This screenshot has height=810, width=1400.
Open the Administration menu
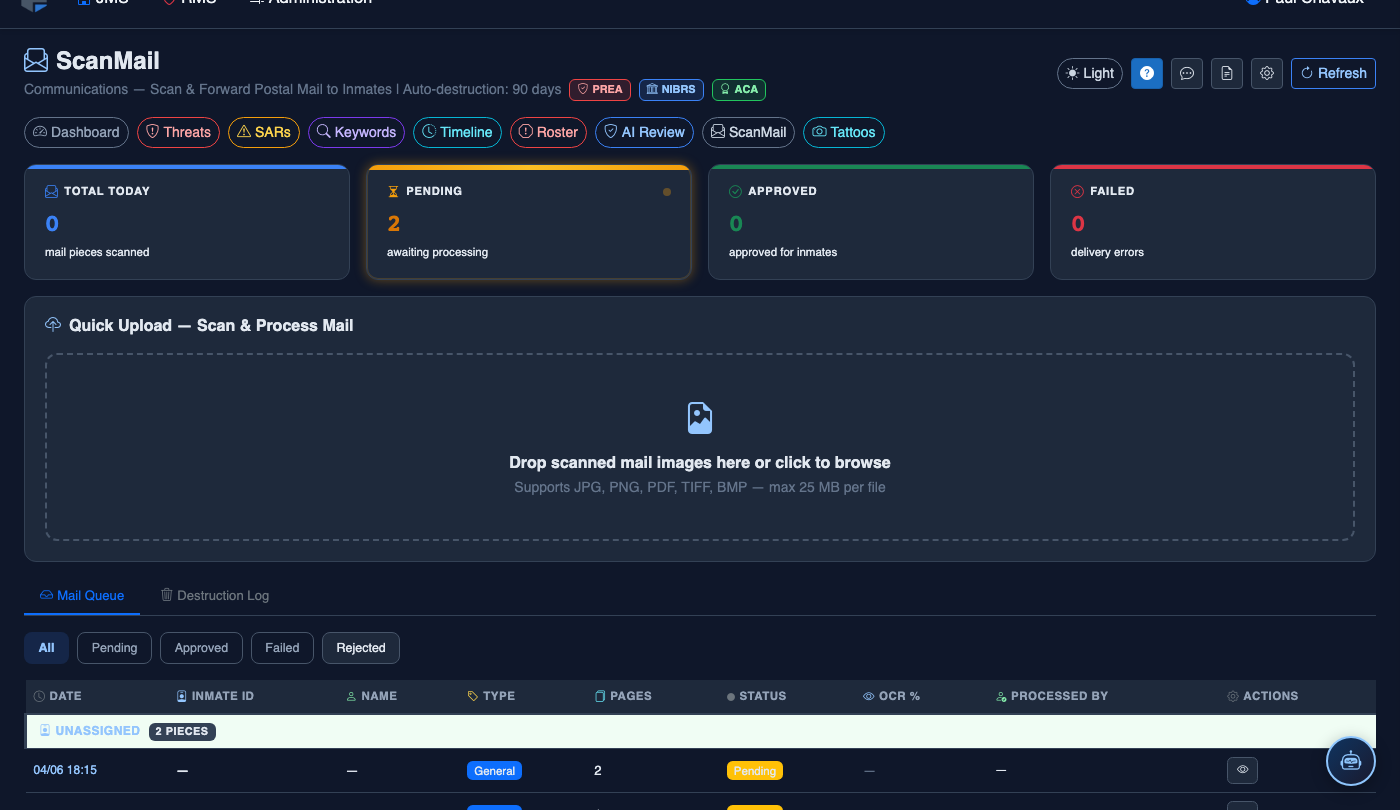tap(310, 3)
